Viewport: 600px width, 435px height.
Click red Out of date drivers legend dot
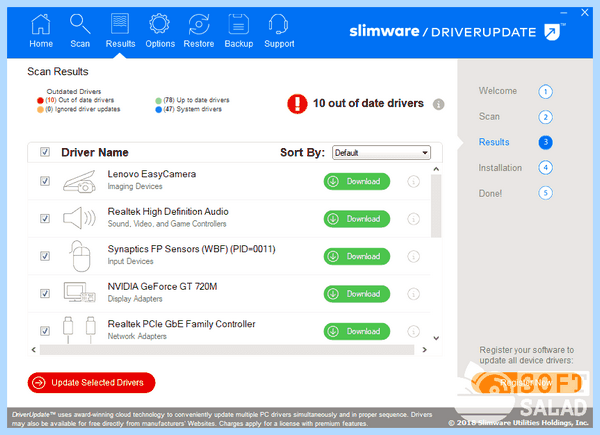pyautogui.click(x=40, y=101)
